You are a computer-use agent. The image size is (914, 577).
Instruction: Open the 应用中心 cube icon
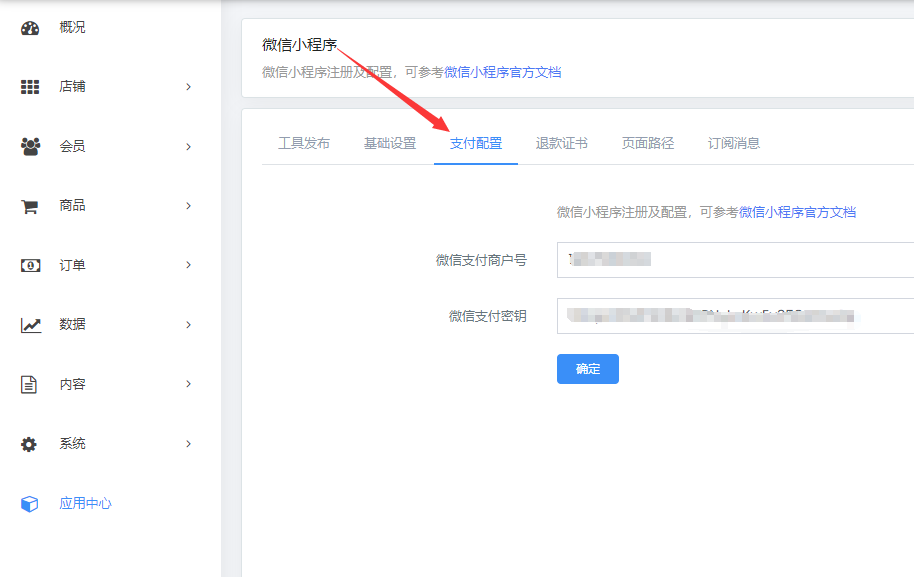[x=29, y=504]
